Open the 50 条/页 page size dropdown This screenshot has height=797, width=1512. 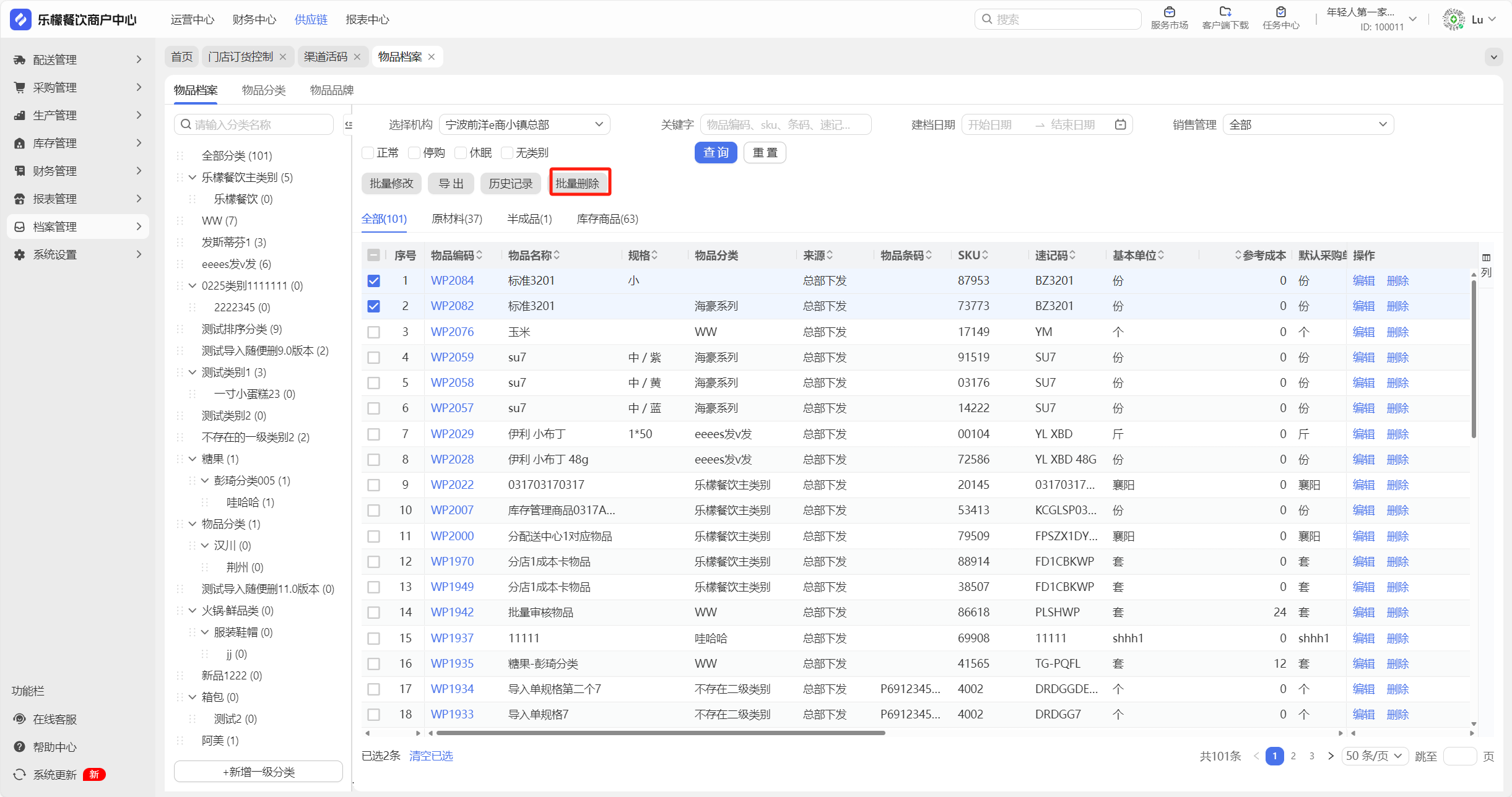tap(1374, 756)
